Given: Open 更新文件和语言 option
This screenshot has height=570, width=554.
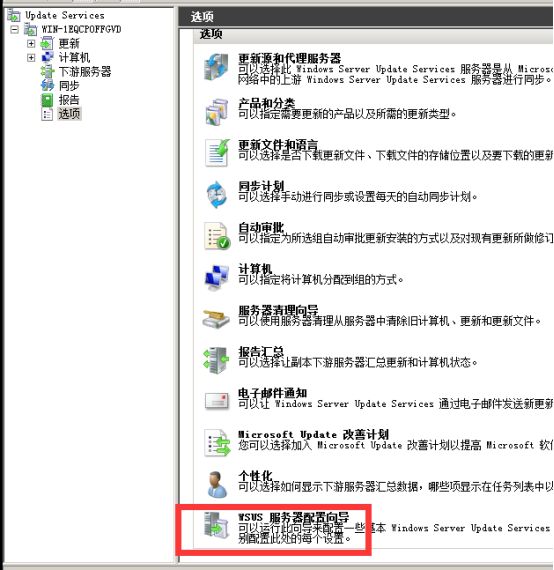Looking at the screenshot, I should 278,144.
